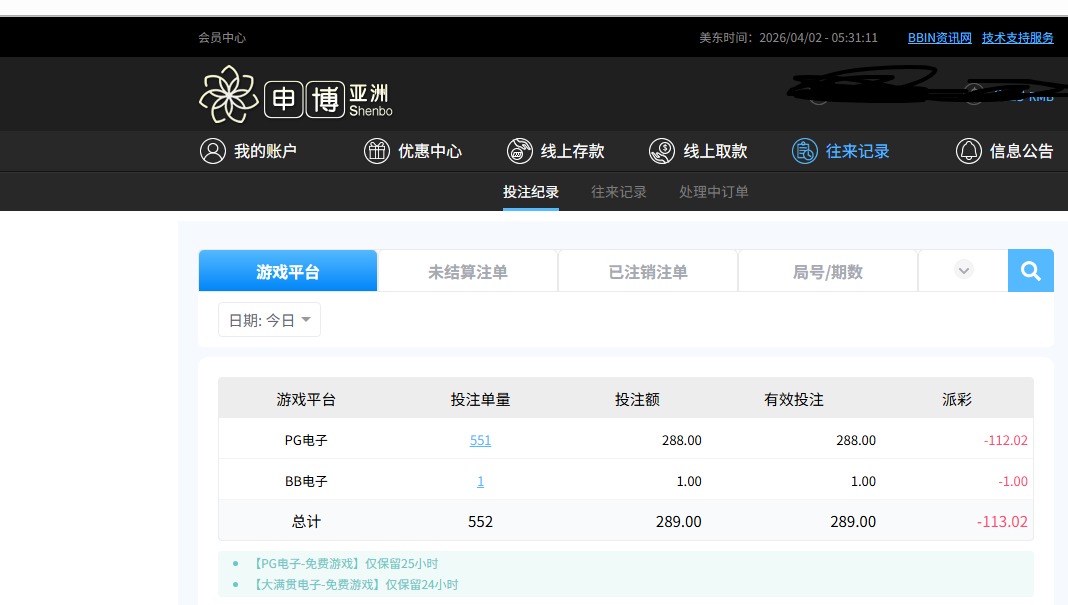Click the BB电子 bet count link 1
Viewport: 1068px width, 605px height.
coord(480,481)
